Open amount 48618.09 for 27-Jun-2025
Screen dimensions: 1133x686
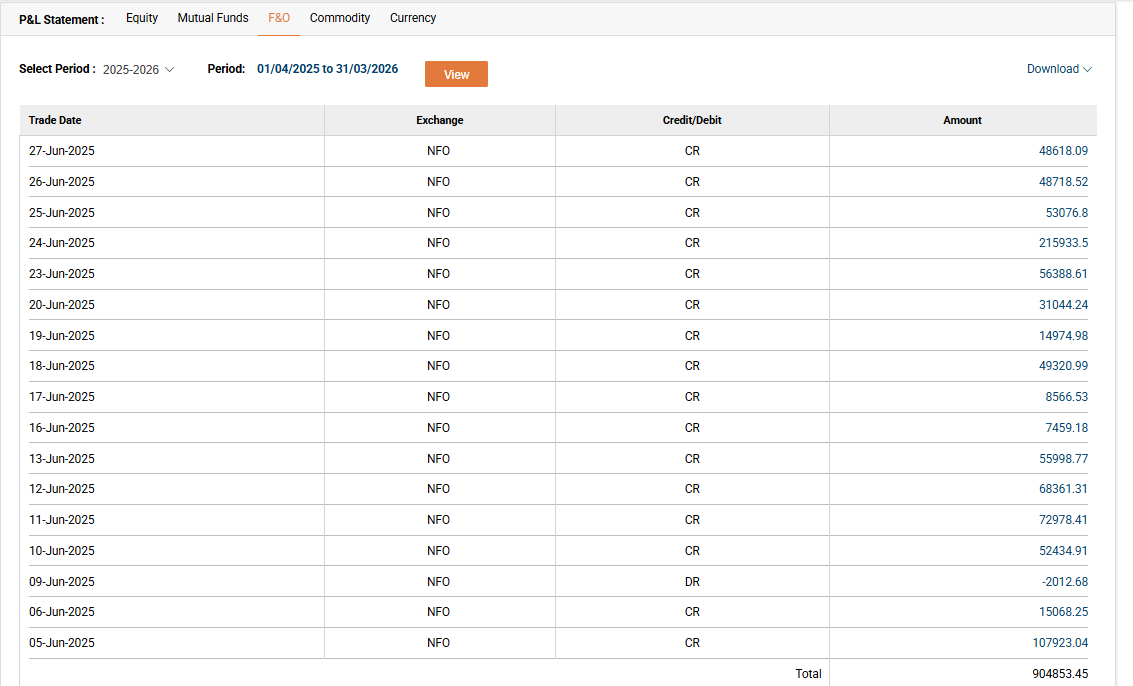pos(1063,151)
